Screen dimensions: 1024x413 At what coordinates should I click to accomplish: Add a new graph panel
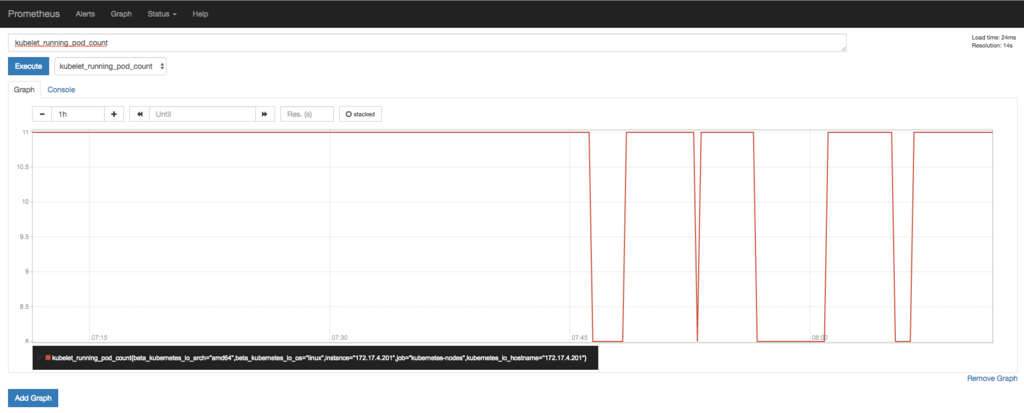(33, 398)
